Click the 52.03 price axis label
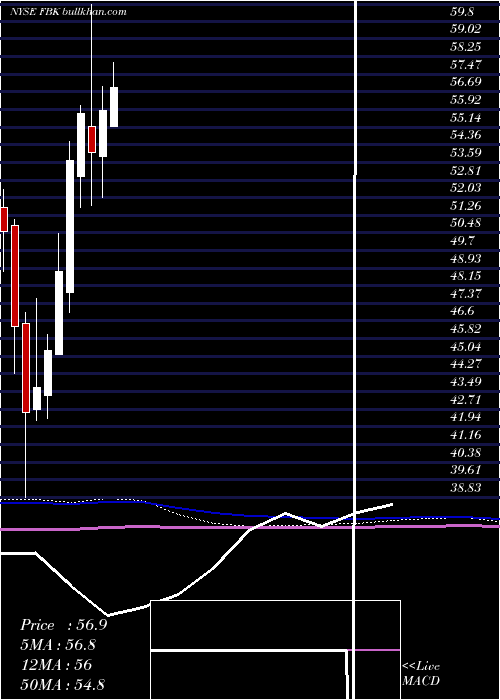The height and width of the screenshot is (700, 500). [465, 188]
